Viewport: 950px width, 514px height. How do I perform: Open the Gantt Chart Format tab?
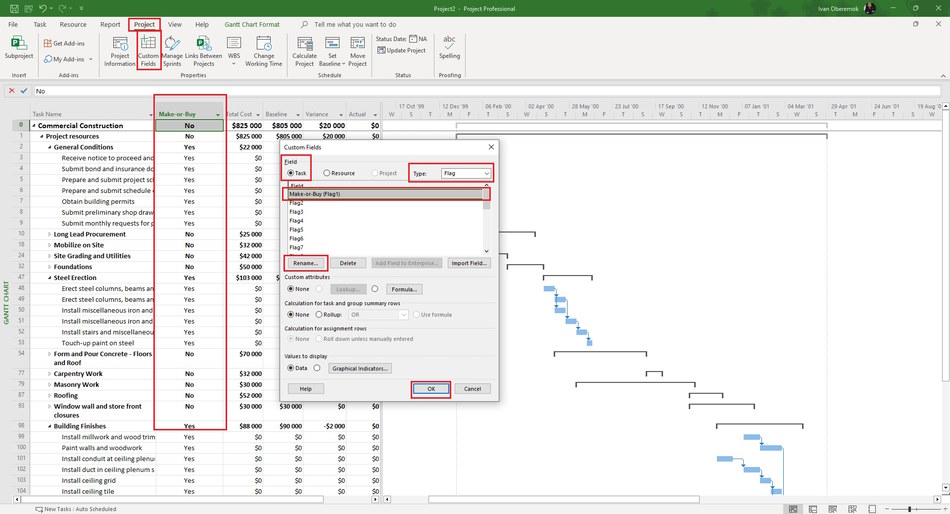(252, 24)
